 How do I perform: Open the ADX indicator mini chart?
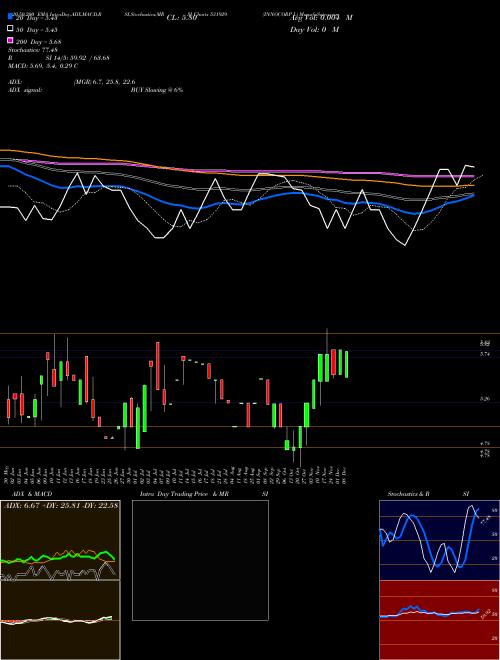[x=60, y=540]
